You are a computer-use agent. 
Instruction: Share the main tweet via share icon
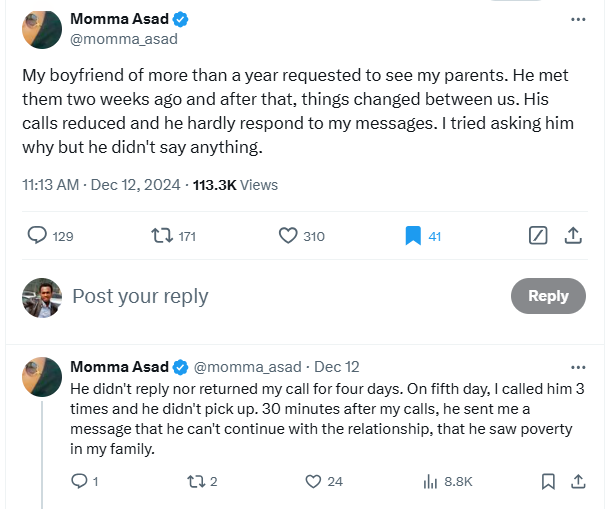point(574,236)
